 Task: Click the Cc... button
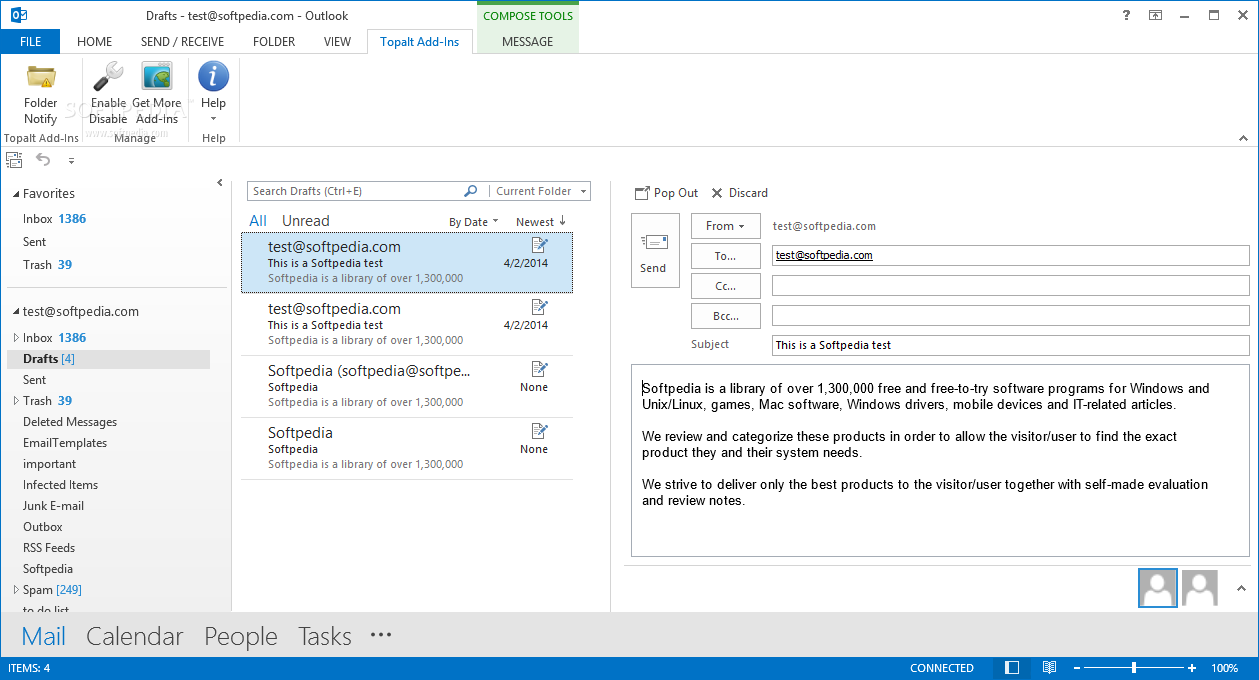(725, 286)
